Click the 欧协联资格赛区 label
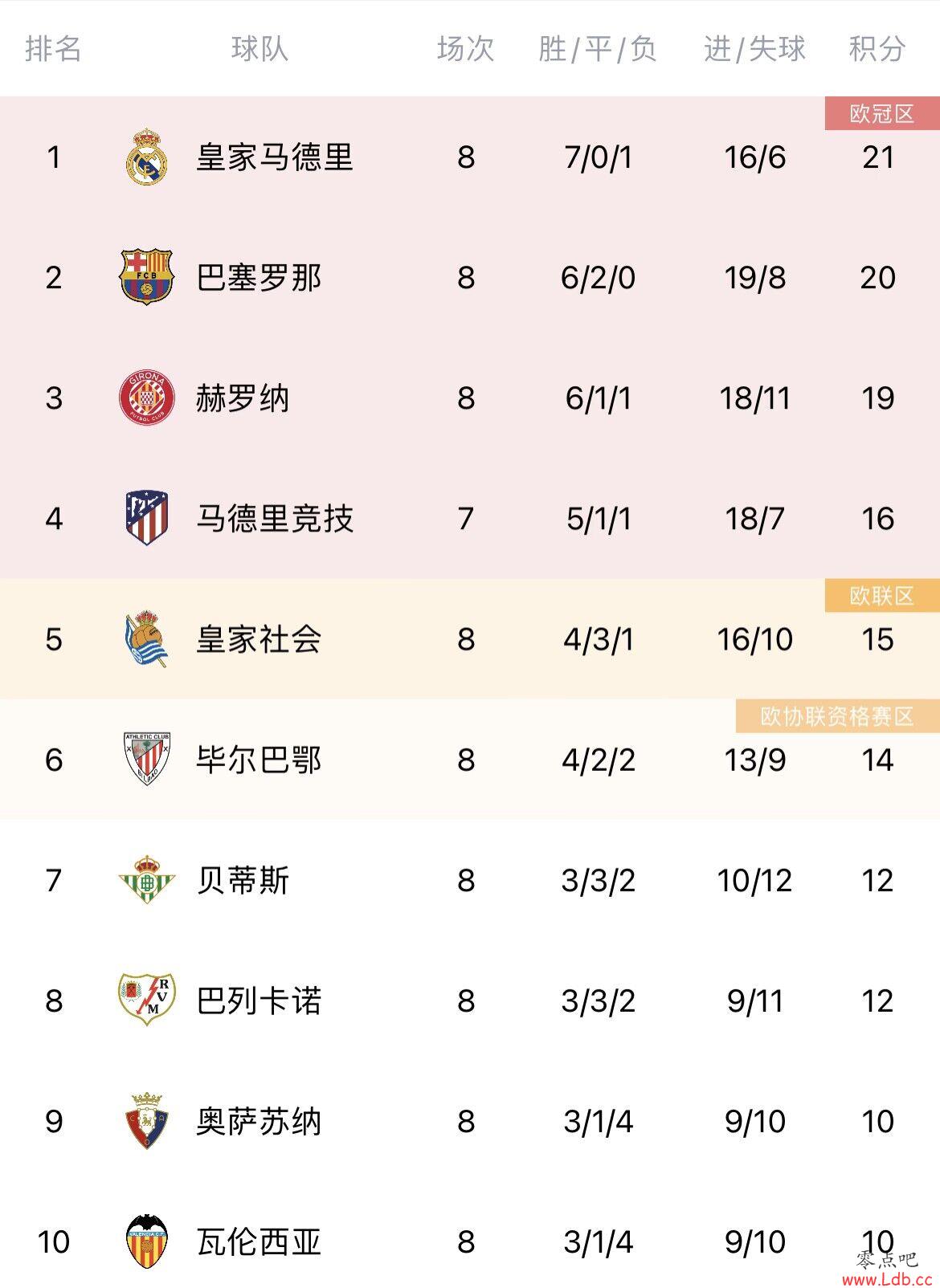The image size is (940, 1288). 837,716
